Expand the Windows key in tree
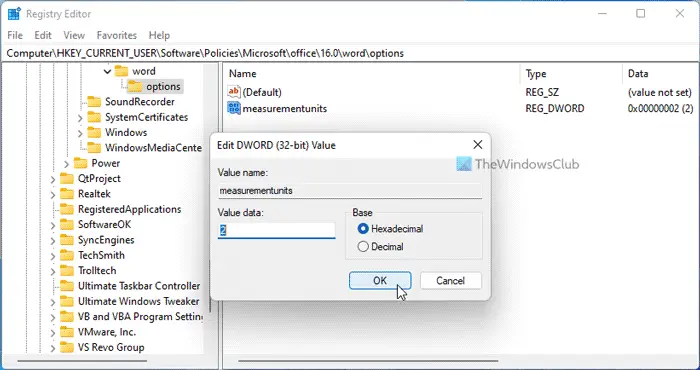The height and width of the screenshot is (370, 700). tap(80, 133)
